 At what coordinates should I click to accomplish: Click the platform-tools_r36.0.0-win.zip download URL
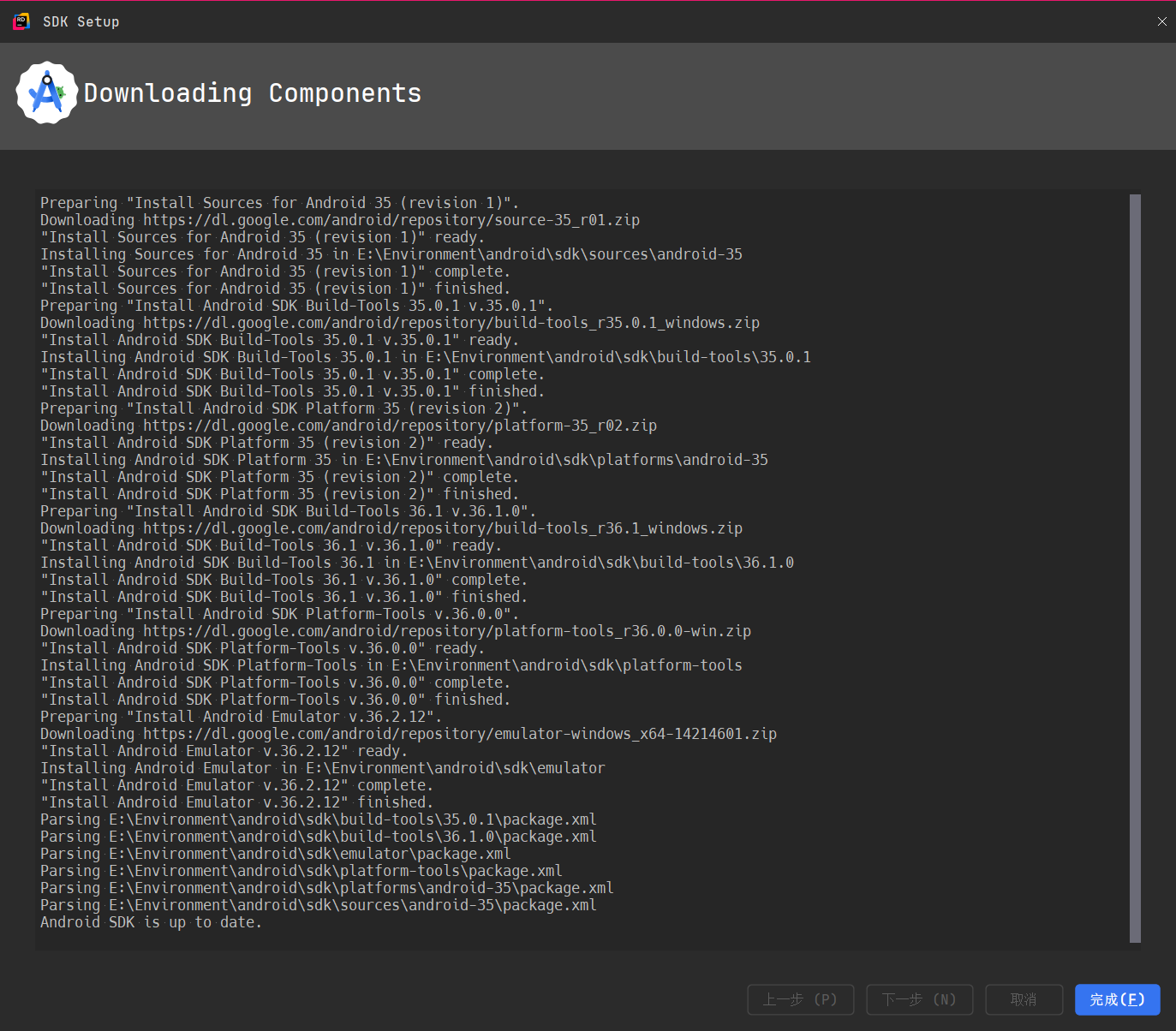click(446, 631)
